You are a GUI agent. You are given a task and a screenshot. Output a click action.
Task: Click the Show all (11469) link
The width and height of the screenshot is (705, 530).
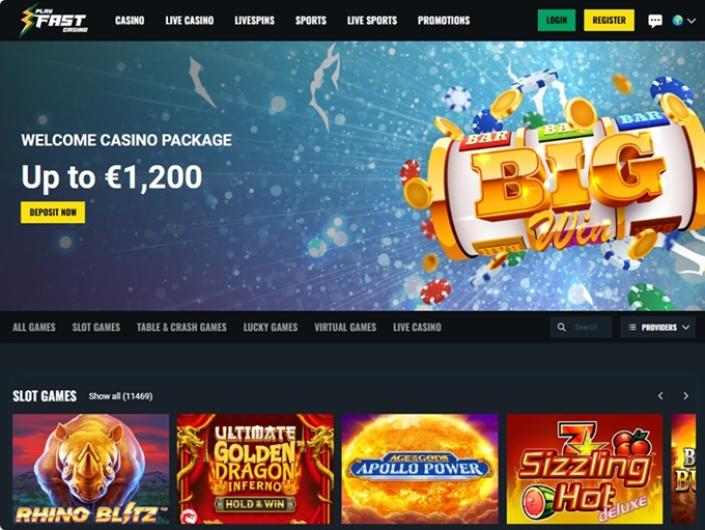pos(120,396)
